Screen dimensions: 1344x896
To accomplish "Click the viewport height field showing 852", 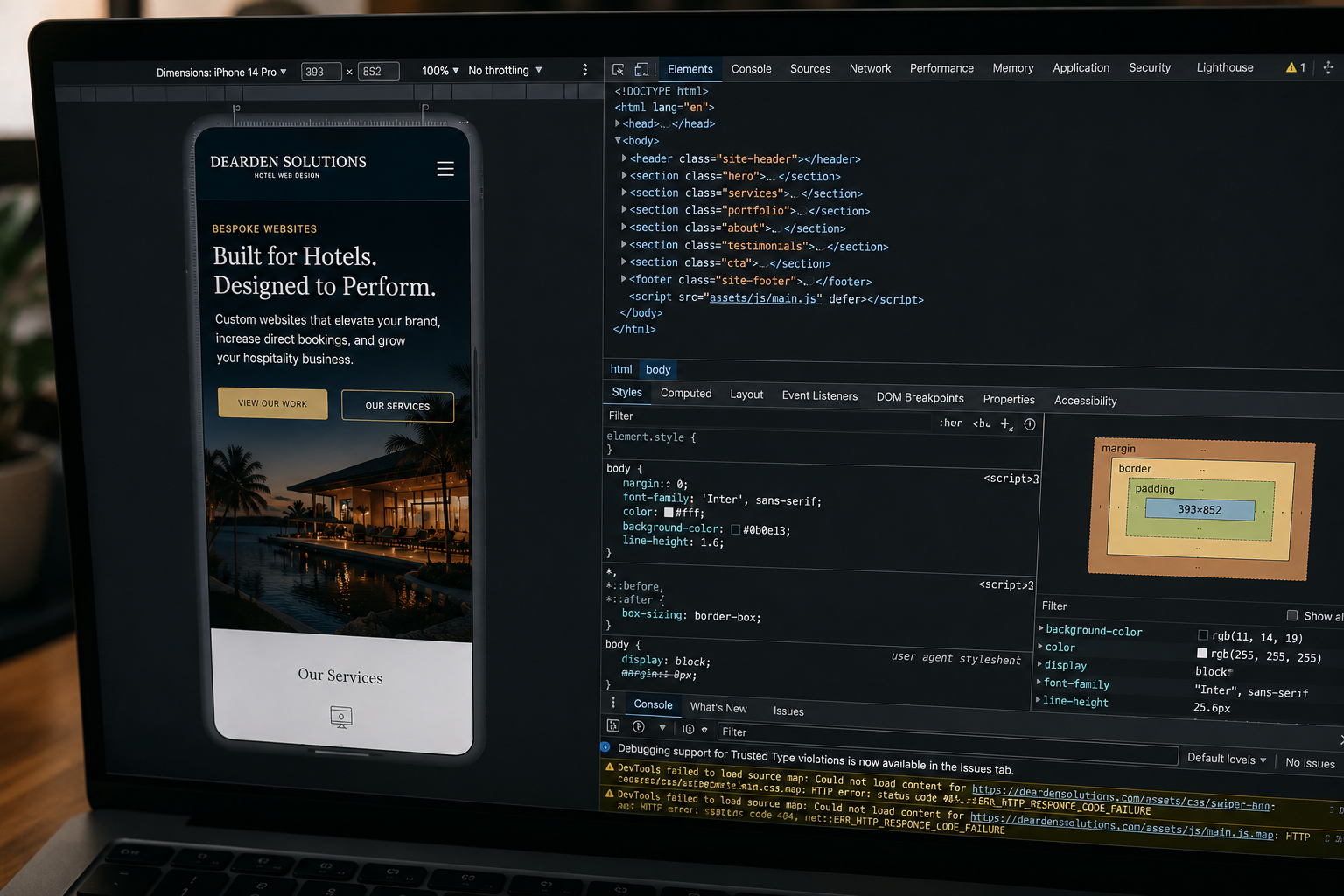I will [x=379, y=72].
